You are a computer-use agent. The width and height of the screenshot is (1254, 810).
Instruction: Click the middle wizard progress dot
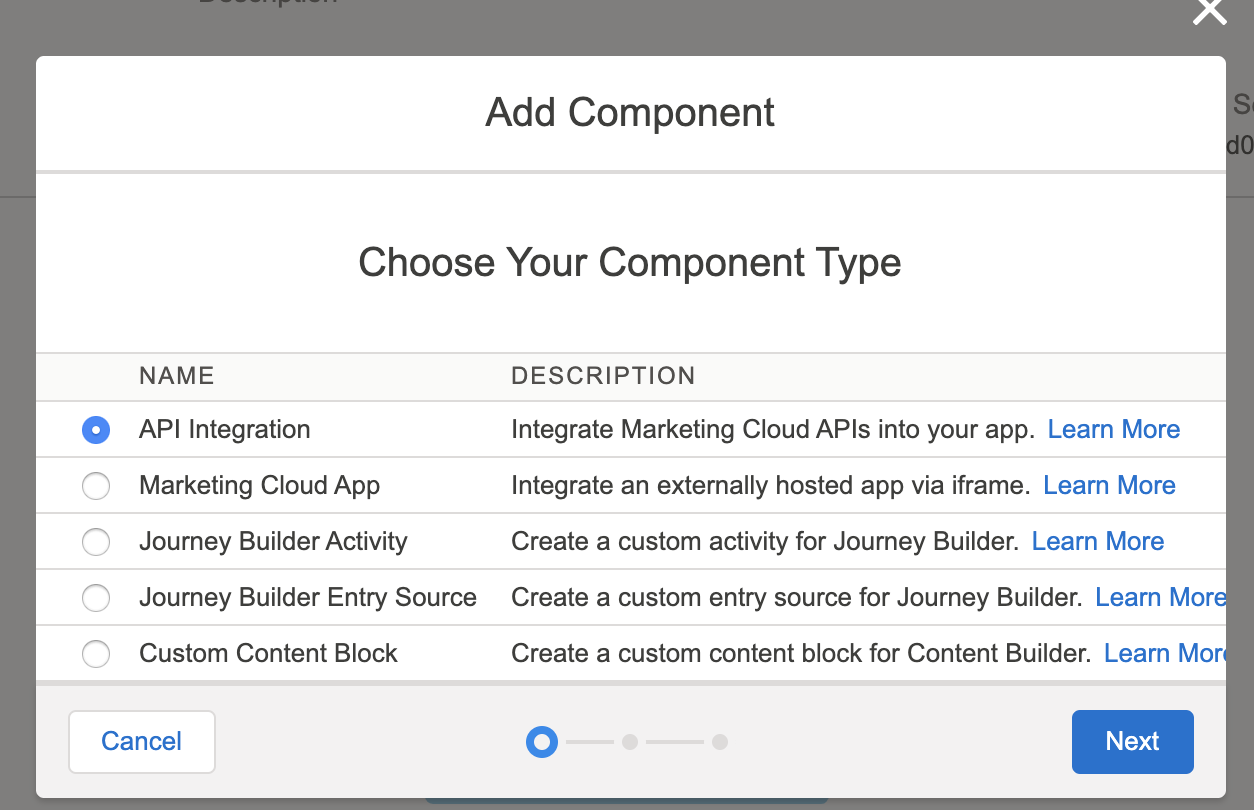630,742
